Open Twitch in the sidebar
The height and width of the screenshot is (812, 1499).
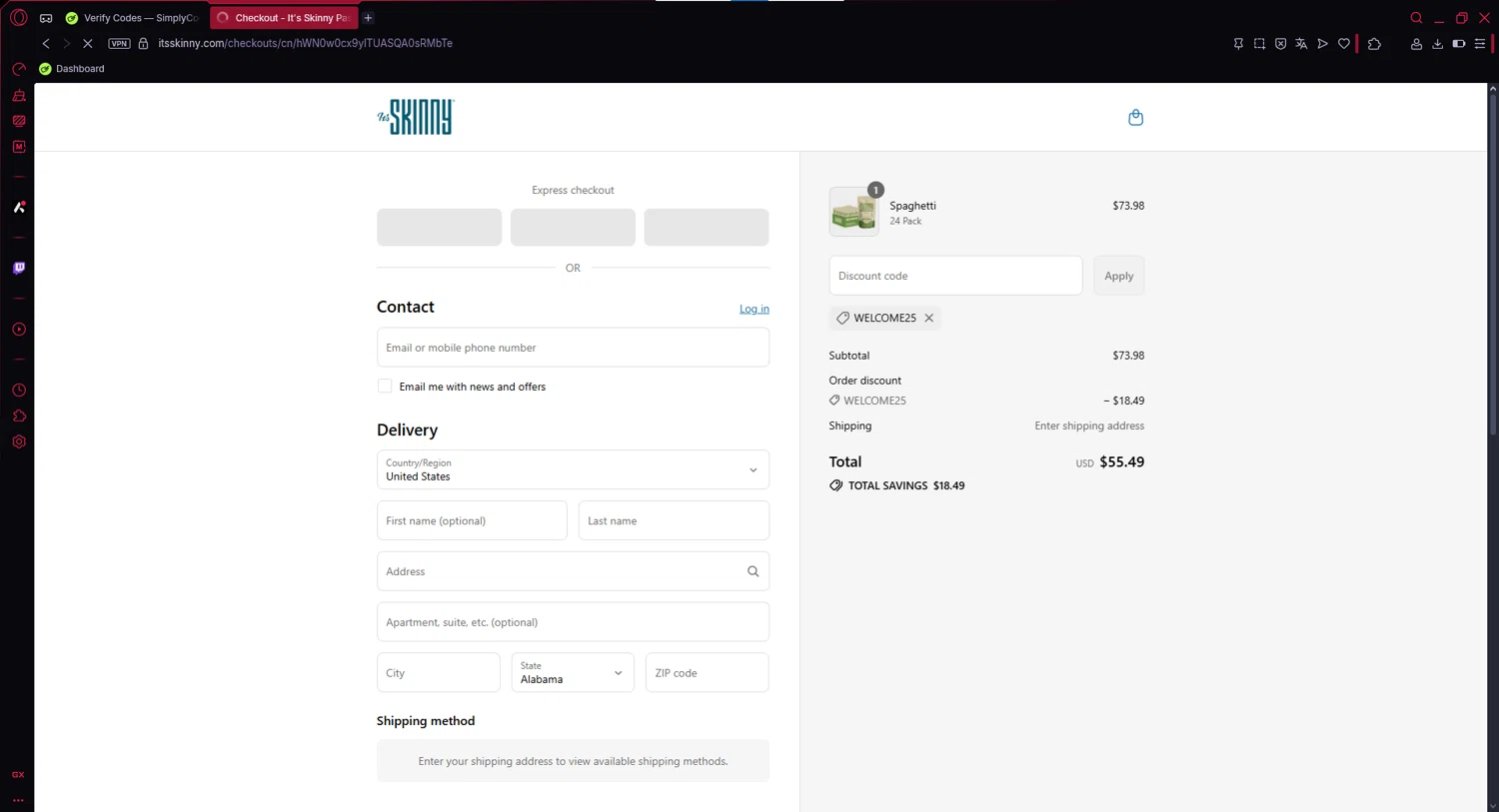point(18,268)
